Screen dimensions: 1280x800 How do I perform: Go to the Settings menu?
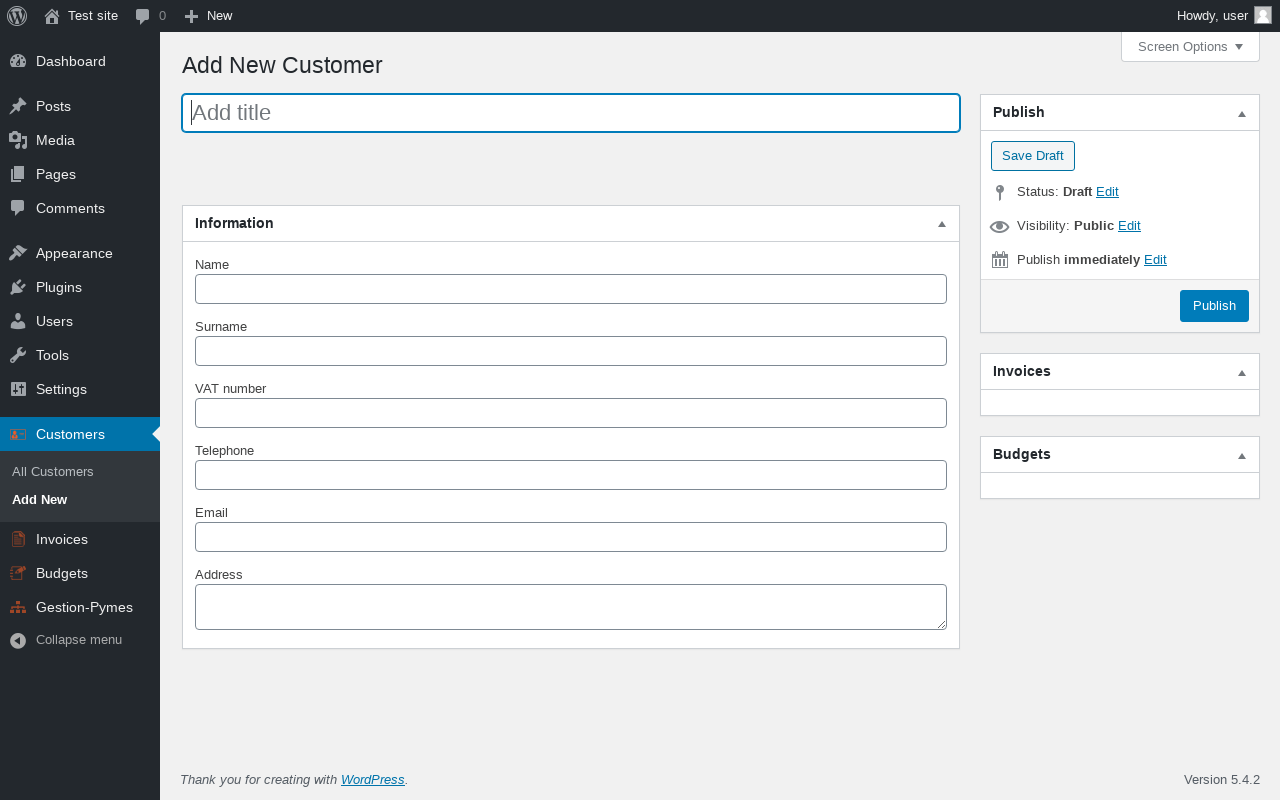[61, 389]
